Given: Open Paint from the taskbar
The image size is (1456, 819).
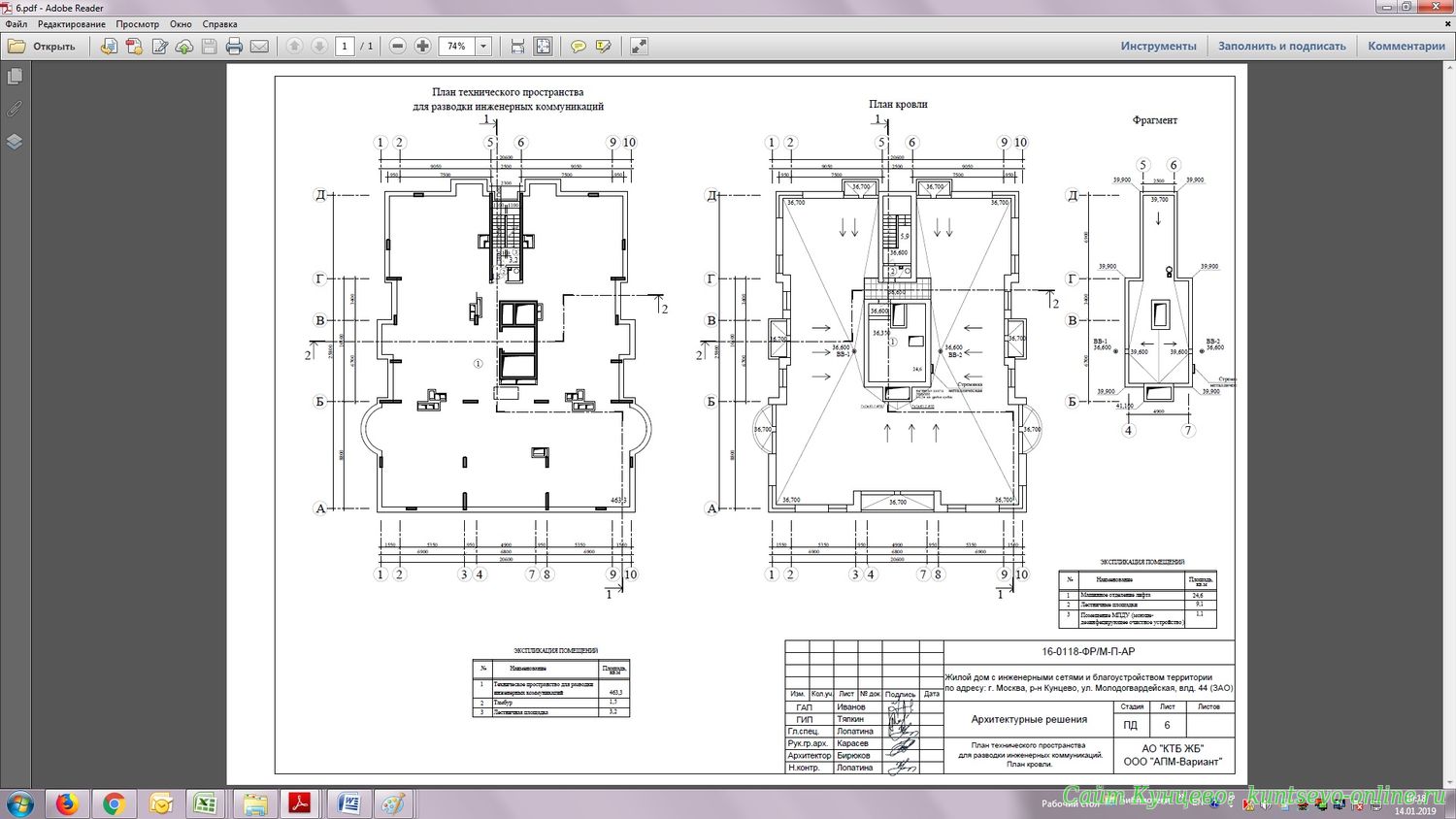Looking at the screenshot, I should 394,803.
